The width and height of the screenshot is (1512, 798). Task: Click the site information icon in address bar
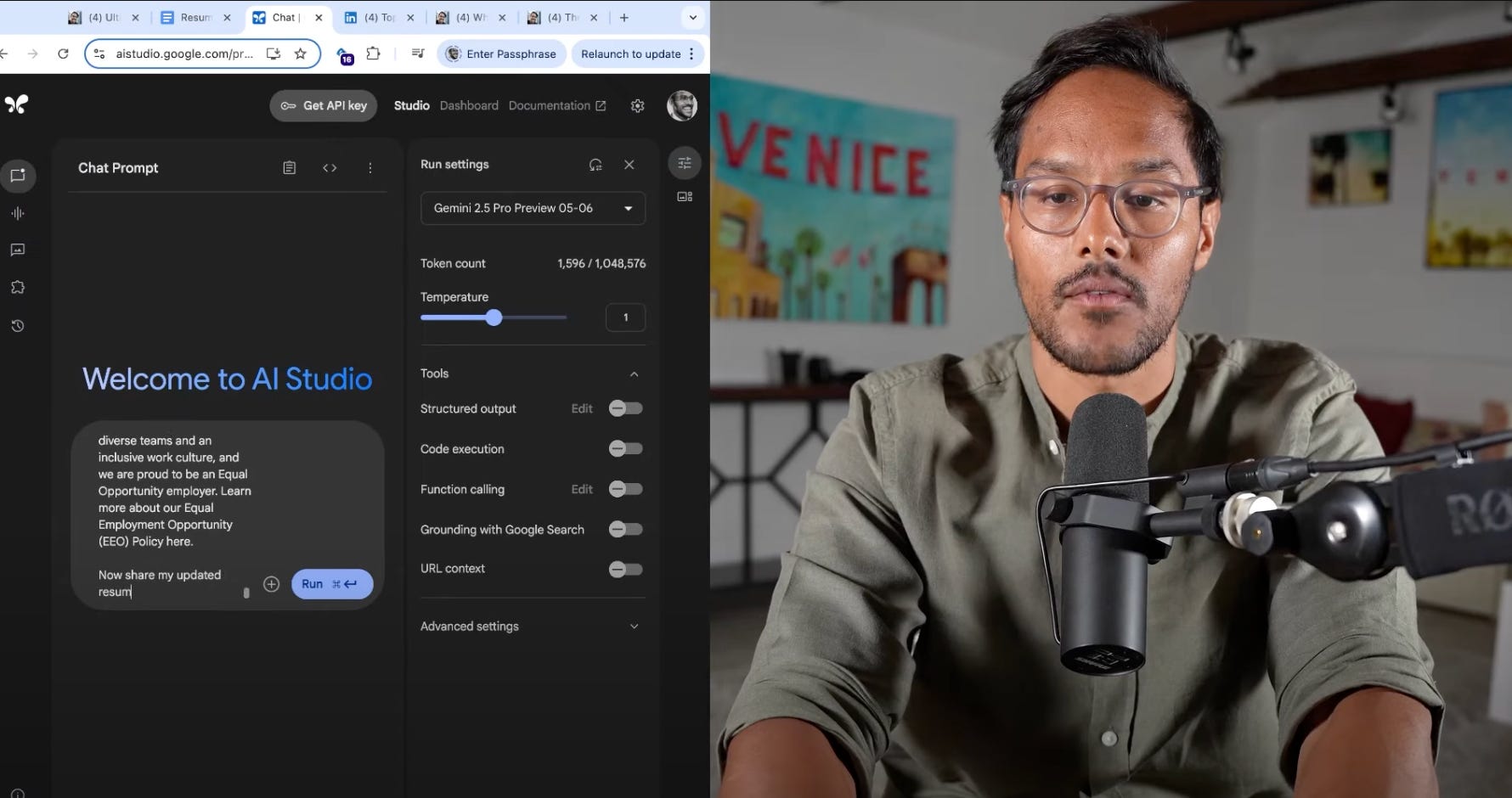99,53
